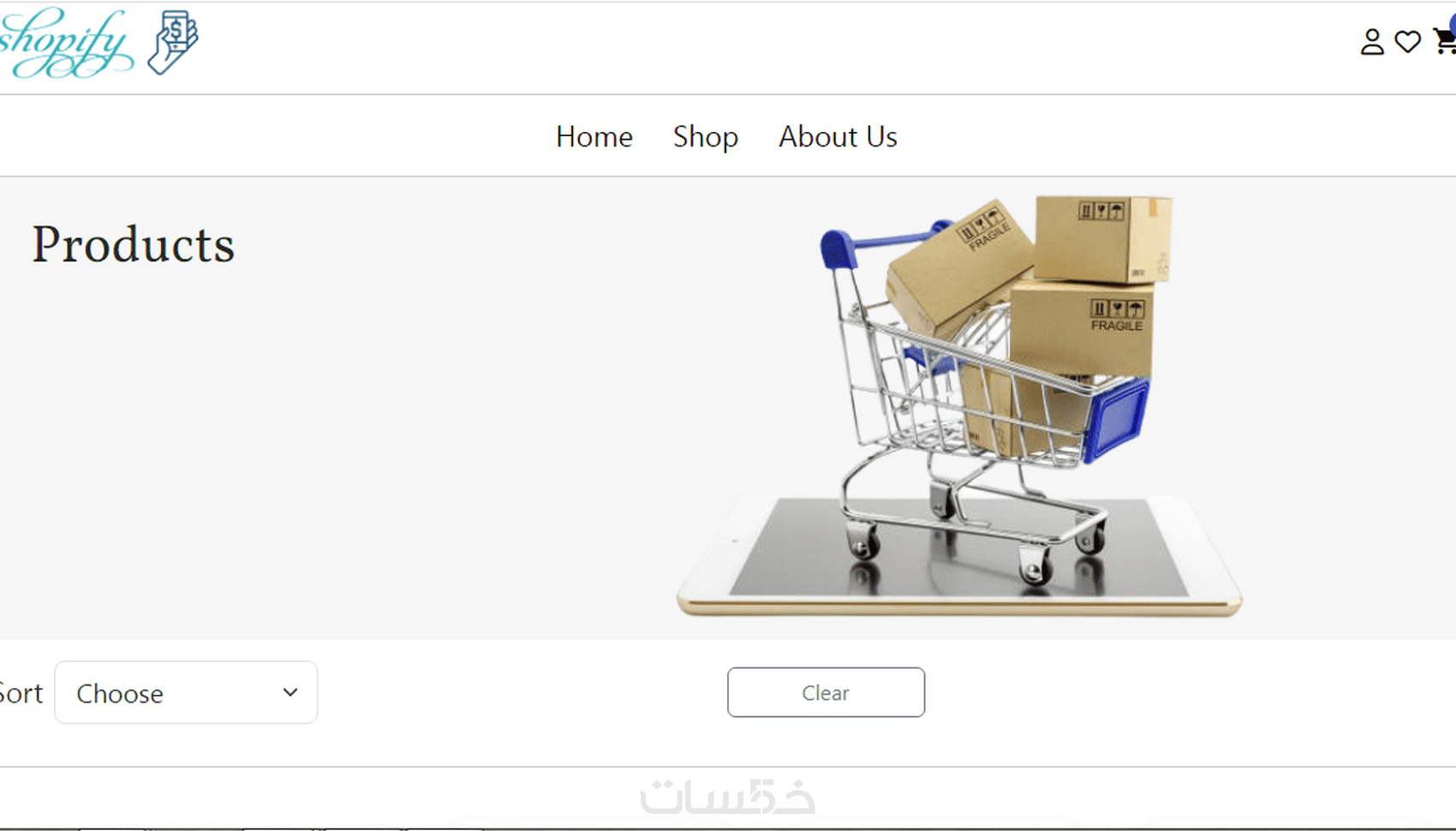The height and width of the screenshot is (831, 1456).
Task: Click the Clear button
Action: tap(826, 692)
